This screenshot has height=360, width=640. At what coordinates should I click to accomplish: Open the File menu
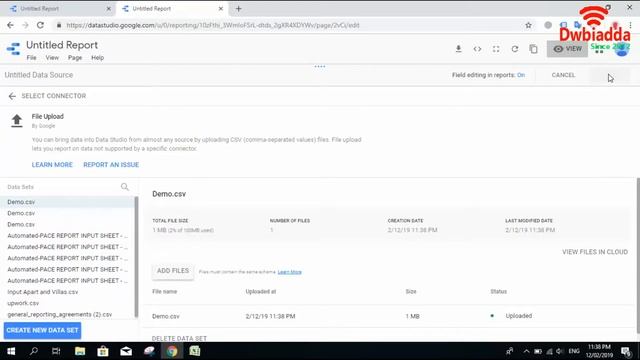(31, 58)
